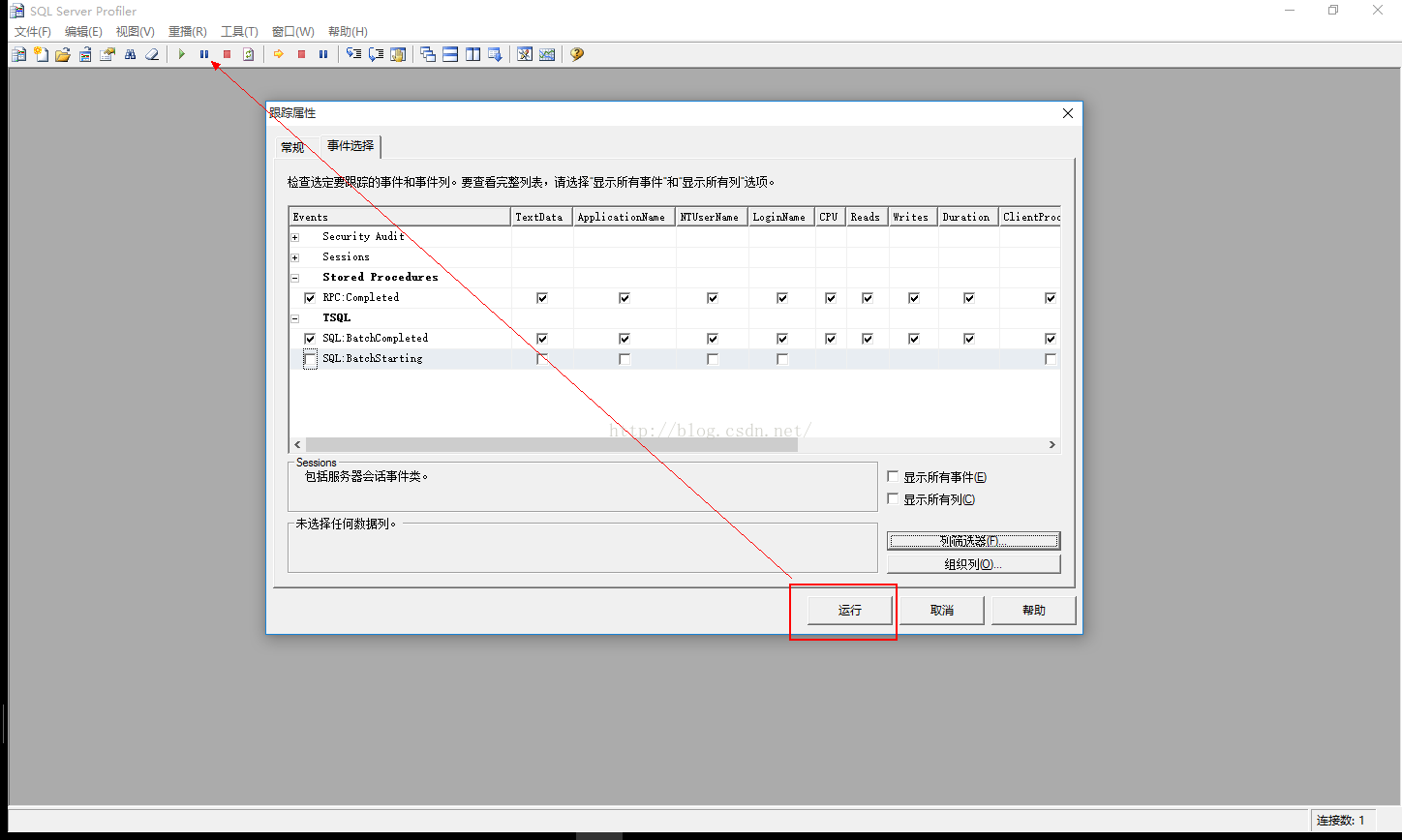Enable the 显示所有列 checkbox
This screenshot has height=840, width=1402.
coord(893,498)
